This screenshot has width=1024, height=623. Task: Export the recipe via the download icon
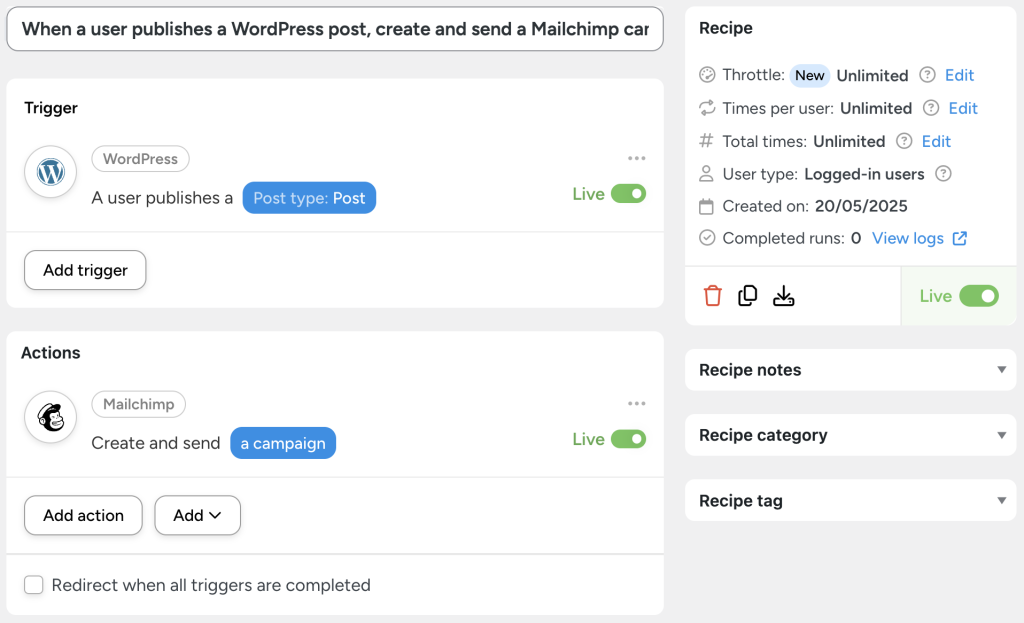point(784,295)
